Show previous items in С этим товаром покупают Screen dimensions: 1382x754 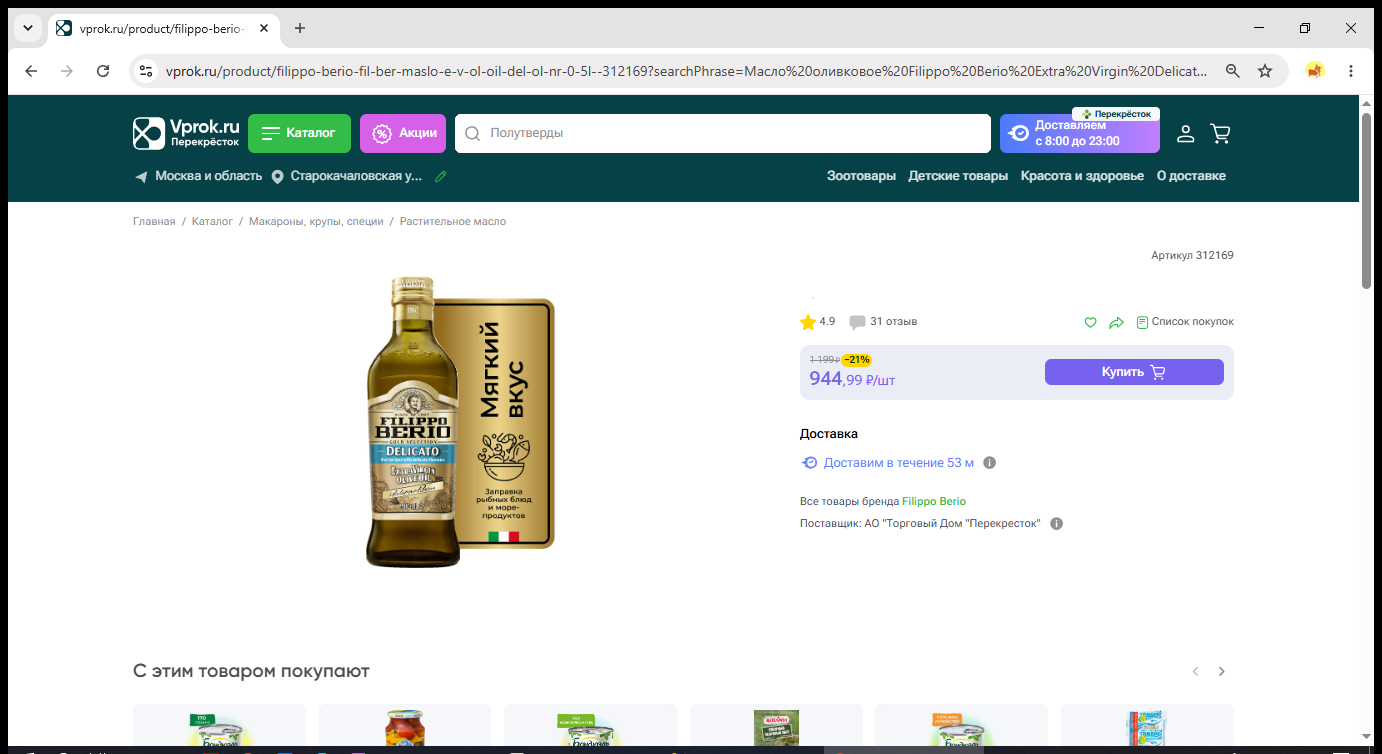(x=1195, y=671)
